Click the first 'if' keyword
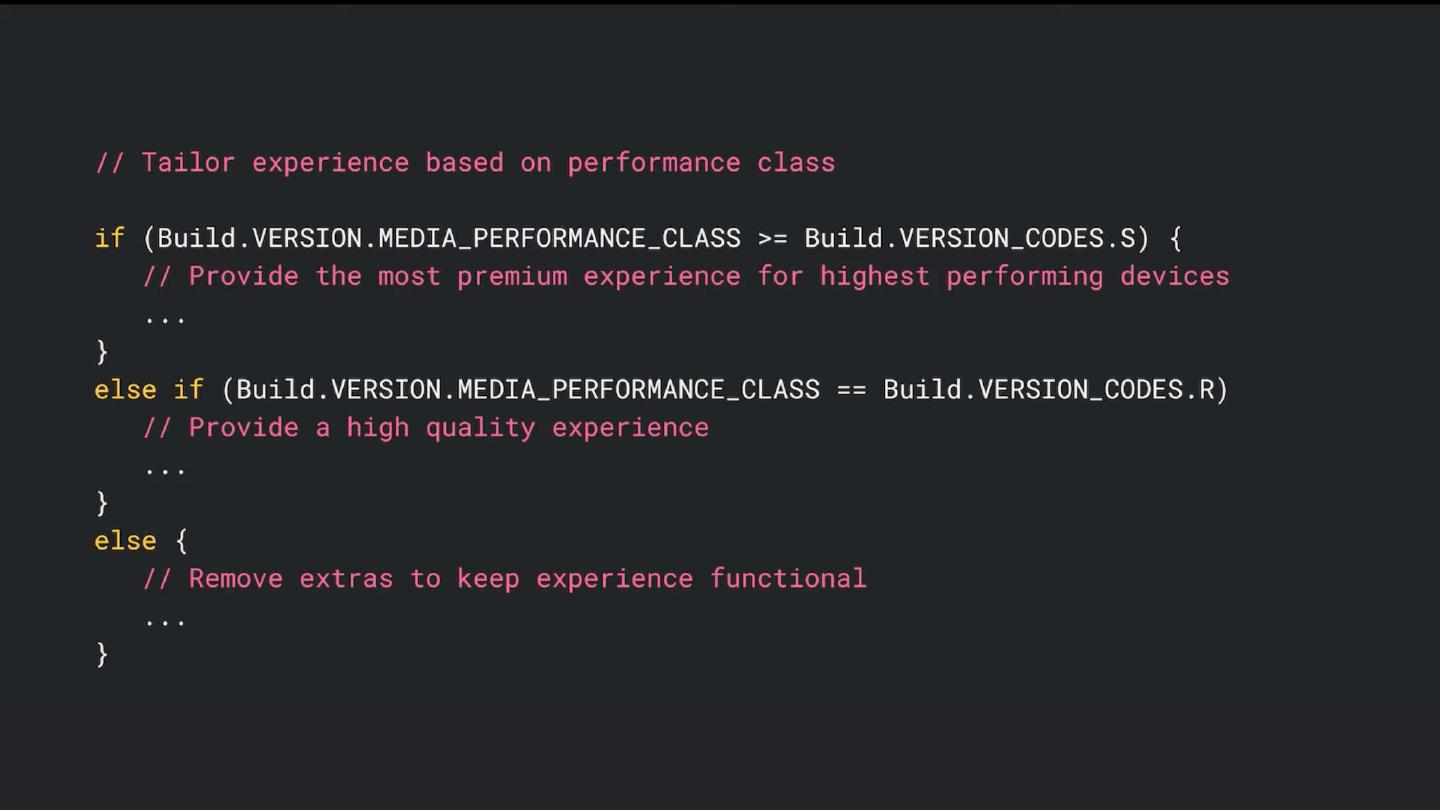This screenshot has height=810, width=1440. point(109,239)
